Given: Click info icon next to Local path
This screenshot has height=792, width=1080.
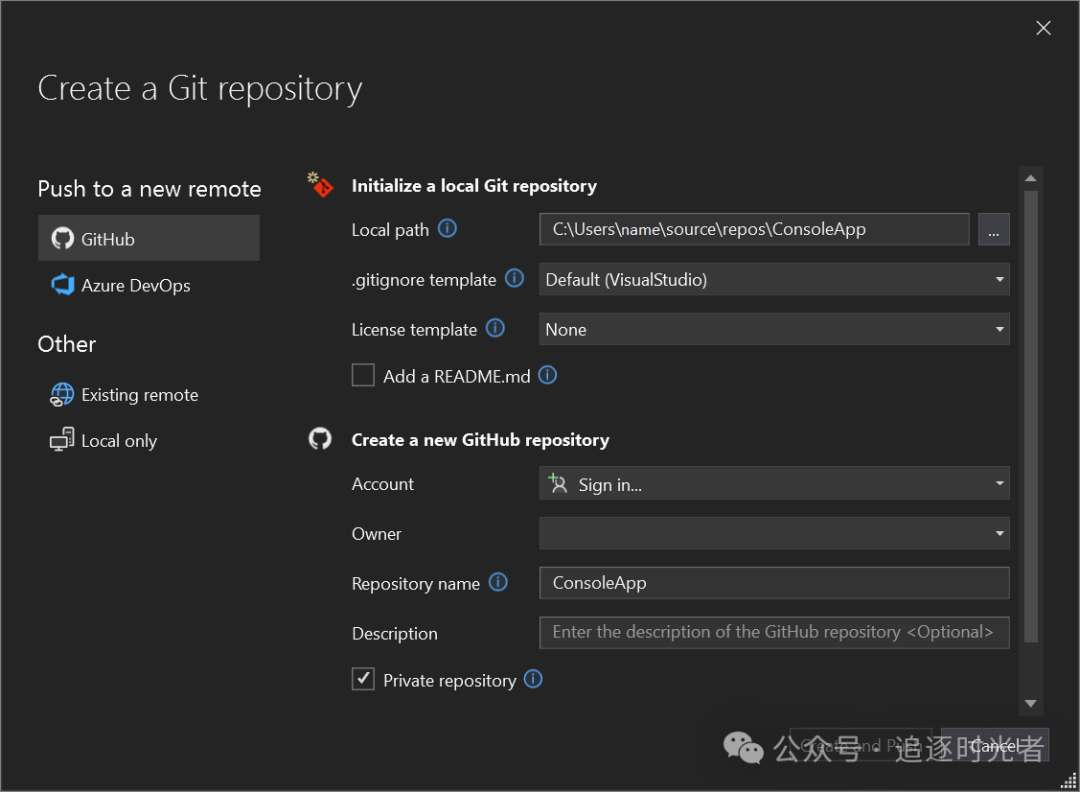Looking at the screenshot, I should pos(448,229).
